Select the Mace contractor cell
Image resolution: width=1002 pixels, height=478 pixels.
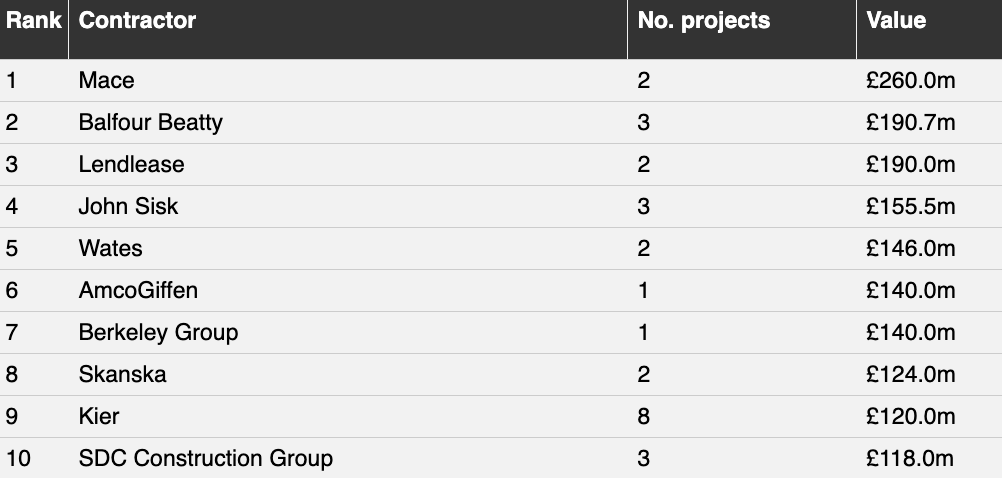tap(106, 81)
